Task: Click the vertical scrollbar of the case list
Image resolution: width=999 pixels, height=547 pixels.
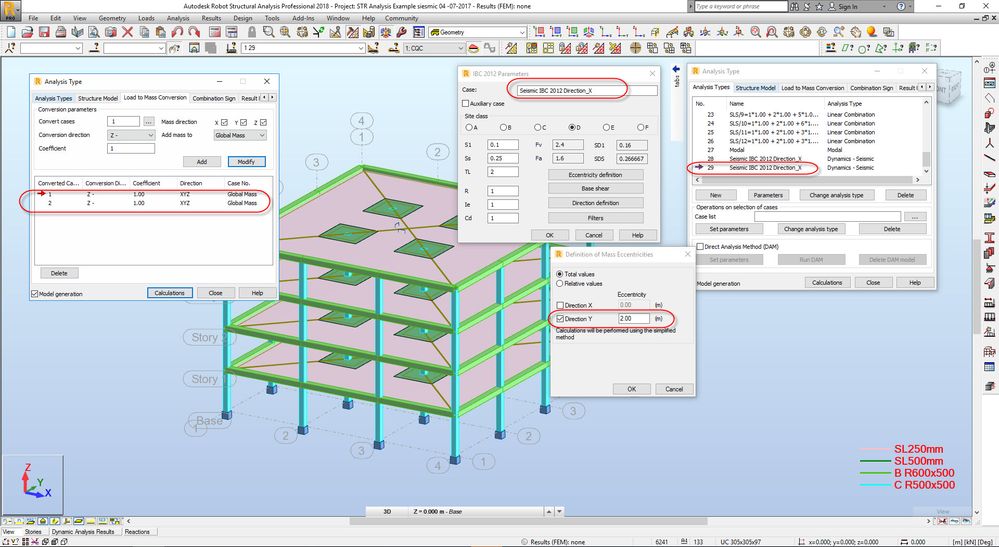Action: click(926, 137)
